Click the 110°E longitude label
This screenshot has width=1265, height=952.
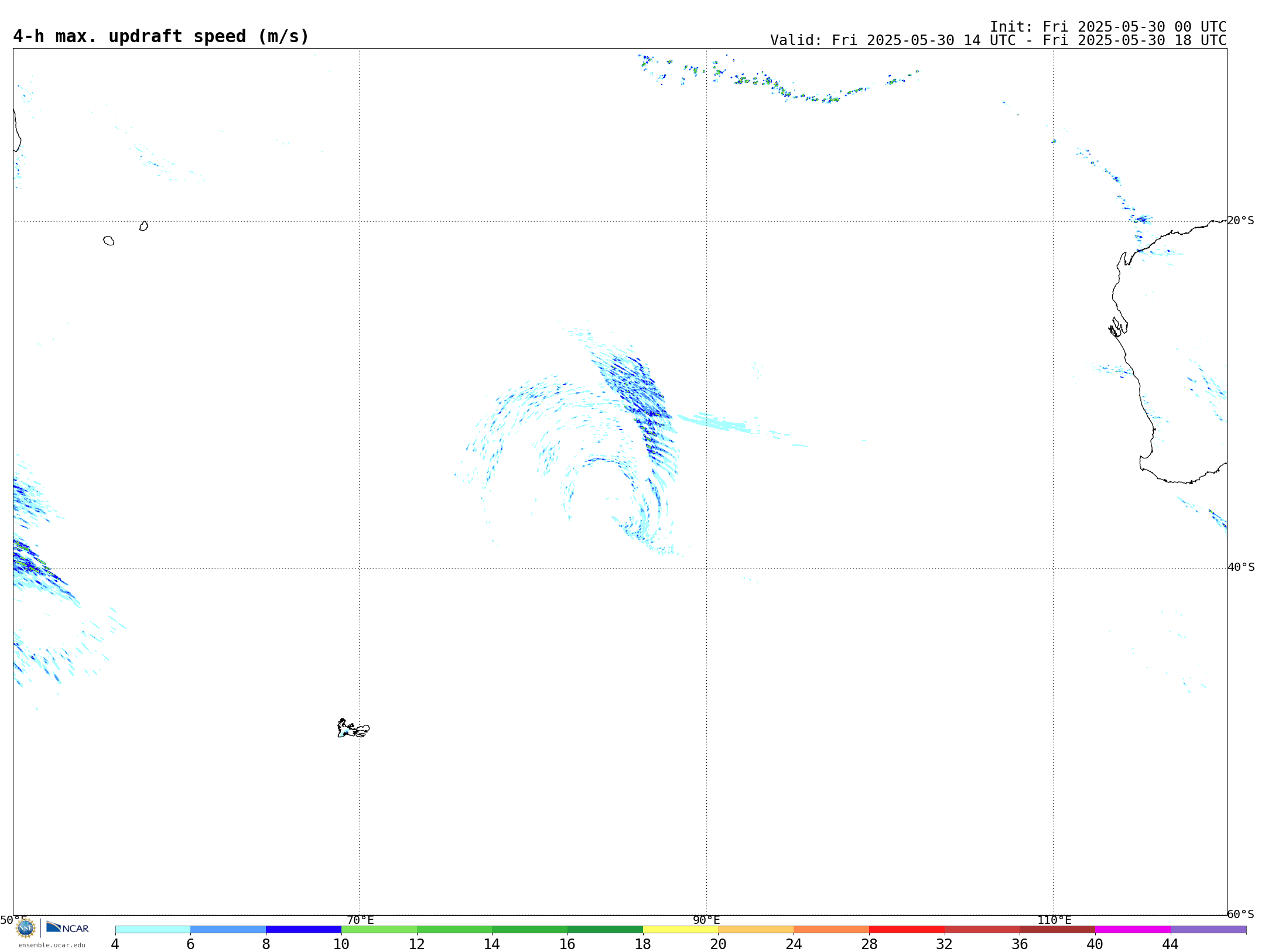pyautogui.click(x=1054, y=920)
